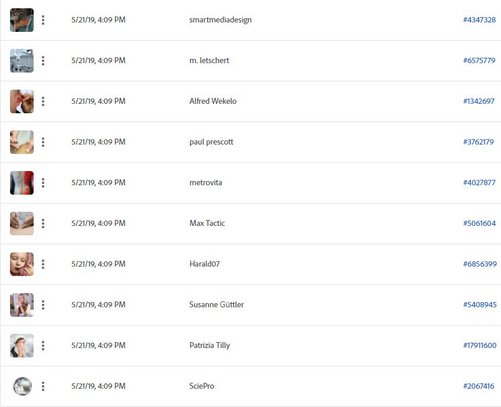Open the three-dot menu for Harald07 row

pyautogui.click(x=43, y=264)
